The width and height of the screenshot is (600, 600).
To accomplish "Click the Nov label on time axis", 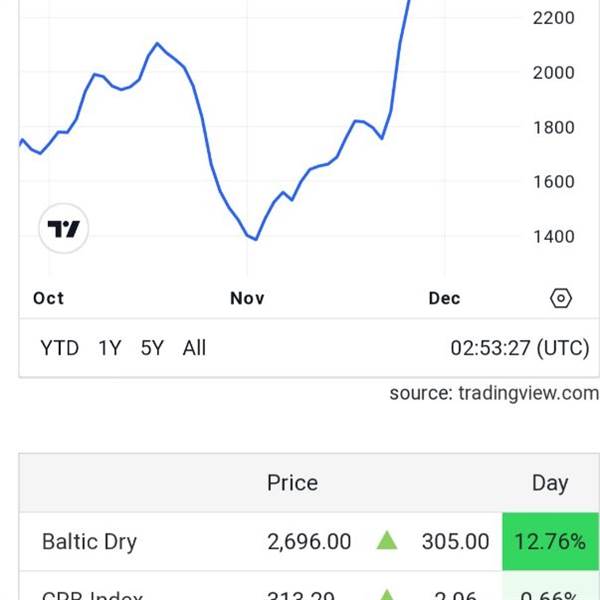I will pyautogui.click(x=247, y=298).
